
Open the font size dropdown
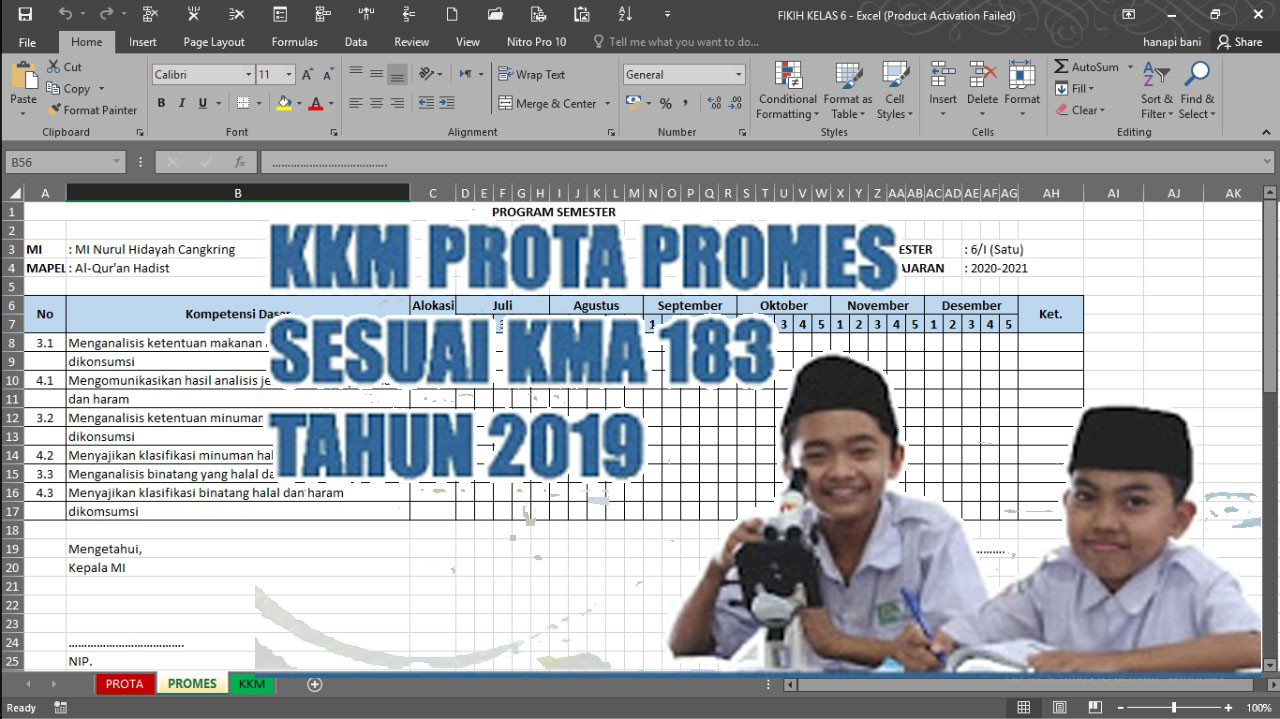(x=288, y=74)
